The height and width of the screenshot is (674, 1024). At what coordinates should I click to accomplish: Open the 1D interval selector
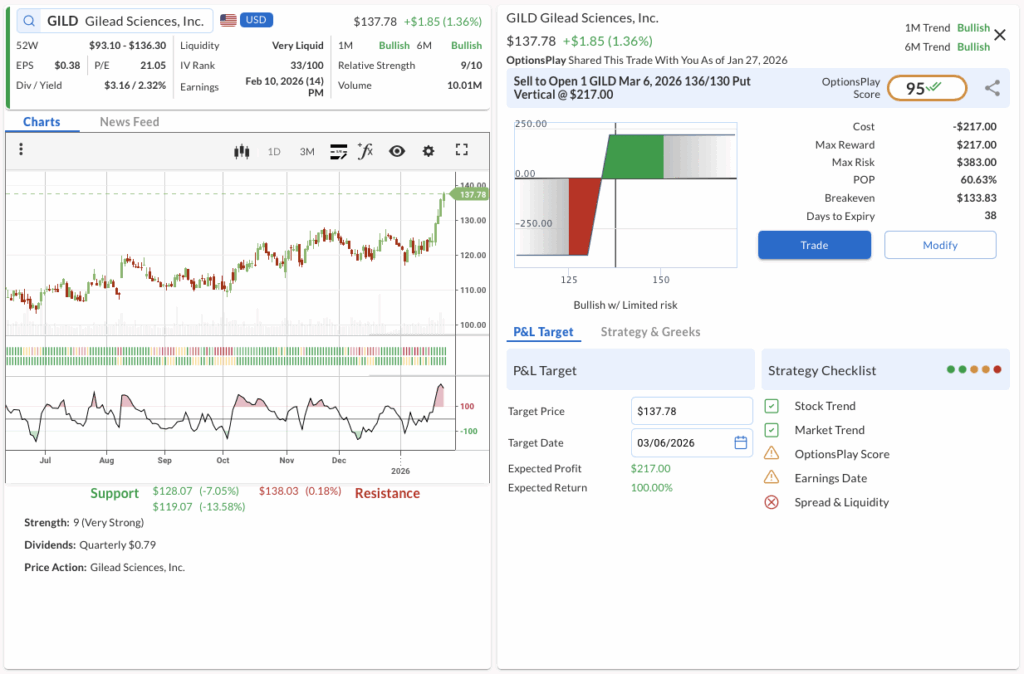pos(274,152)
